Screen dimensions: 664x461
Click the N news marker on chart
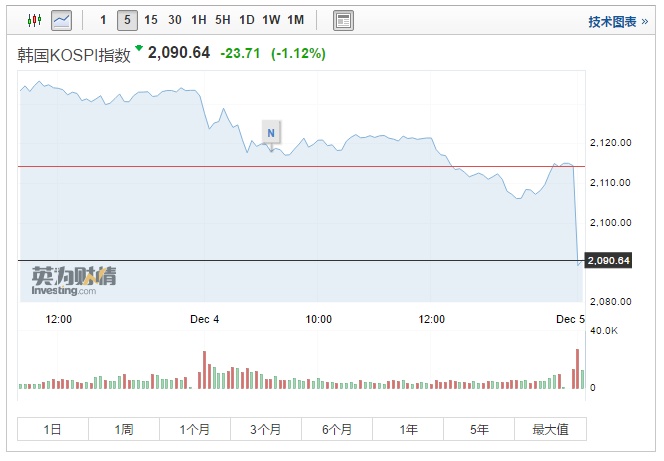[271, 130]
